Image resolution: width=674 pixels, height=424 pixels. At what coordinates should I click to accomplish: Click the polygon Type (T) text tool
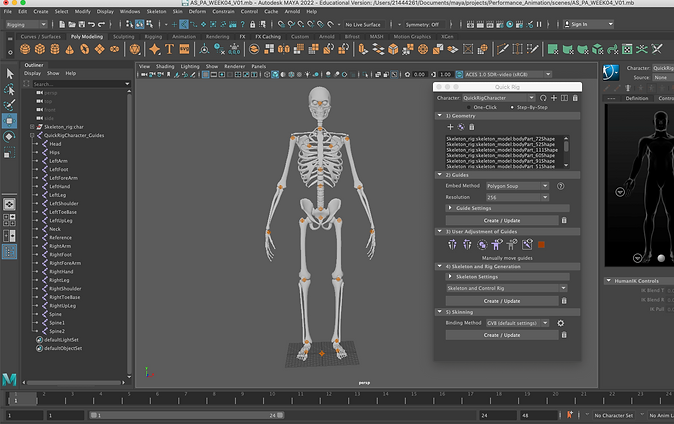click(x=169, y=49)
